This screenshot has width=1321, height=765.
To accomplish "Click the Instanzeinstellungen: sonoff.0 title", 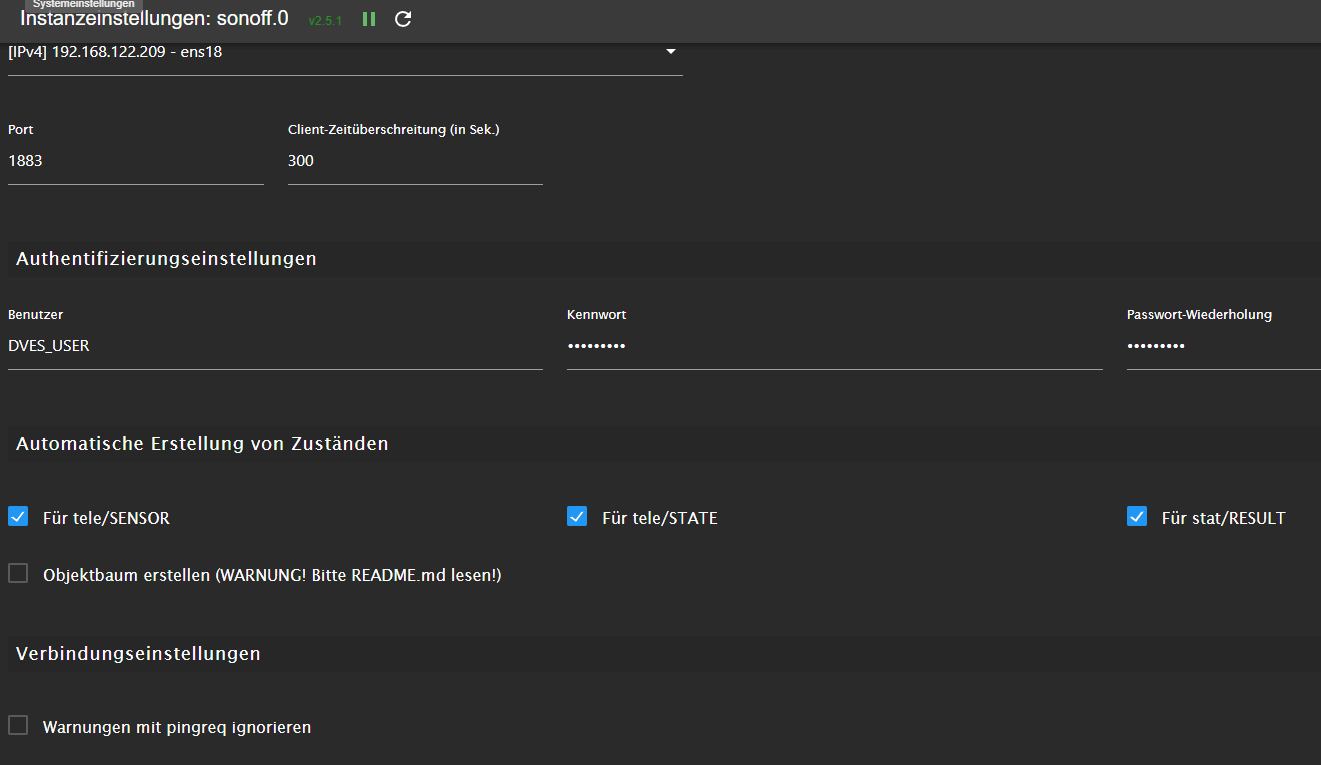I will pos(154,18).
